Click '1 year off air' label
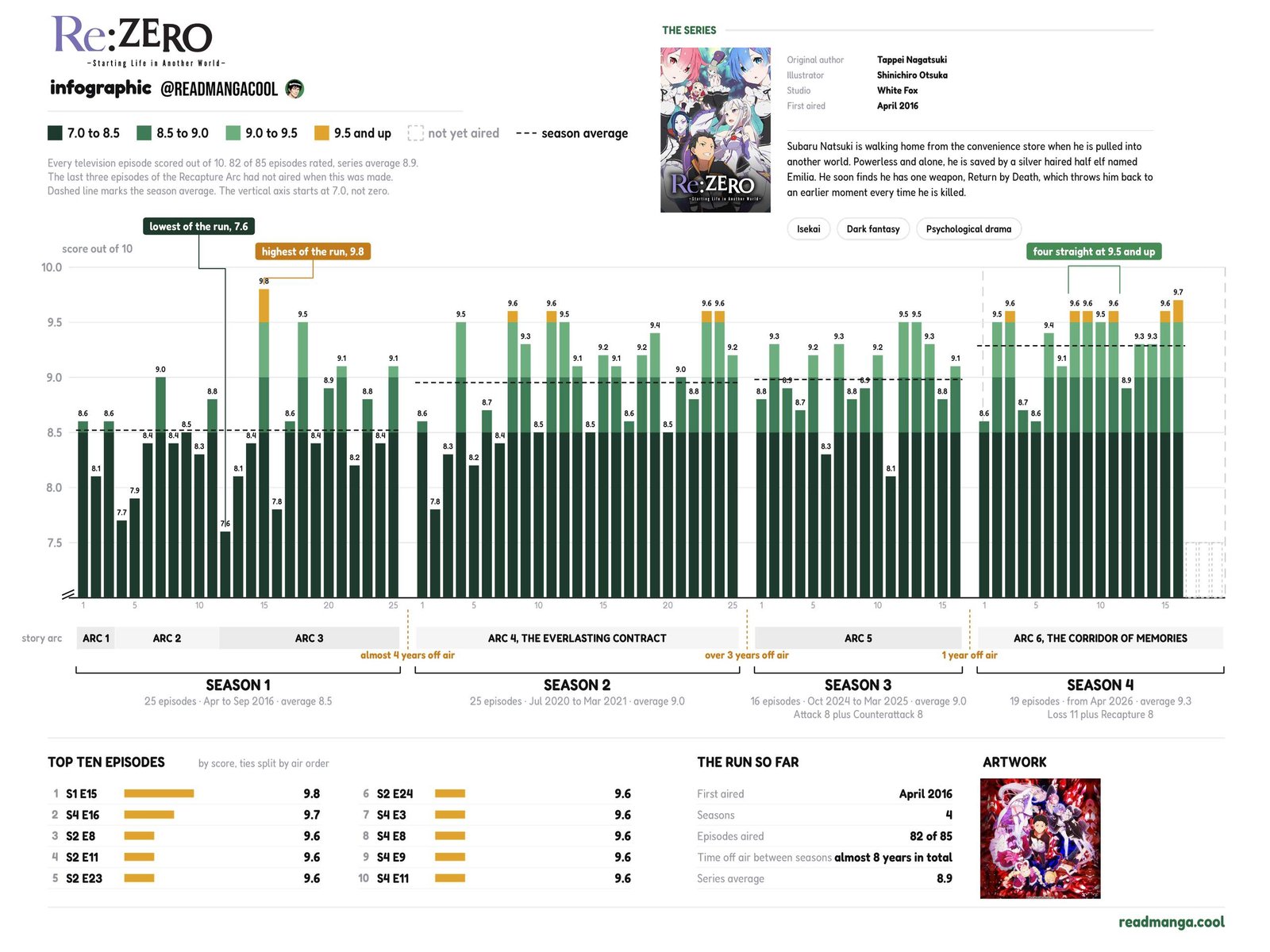Viewport: 1270px width, 952px height. coord(969,655)
